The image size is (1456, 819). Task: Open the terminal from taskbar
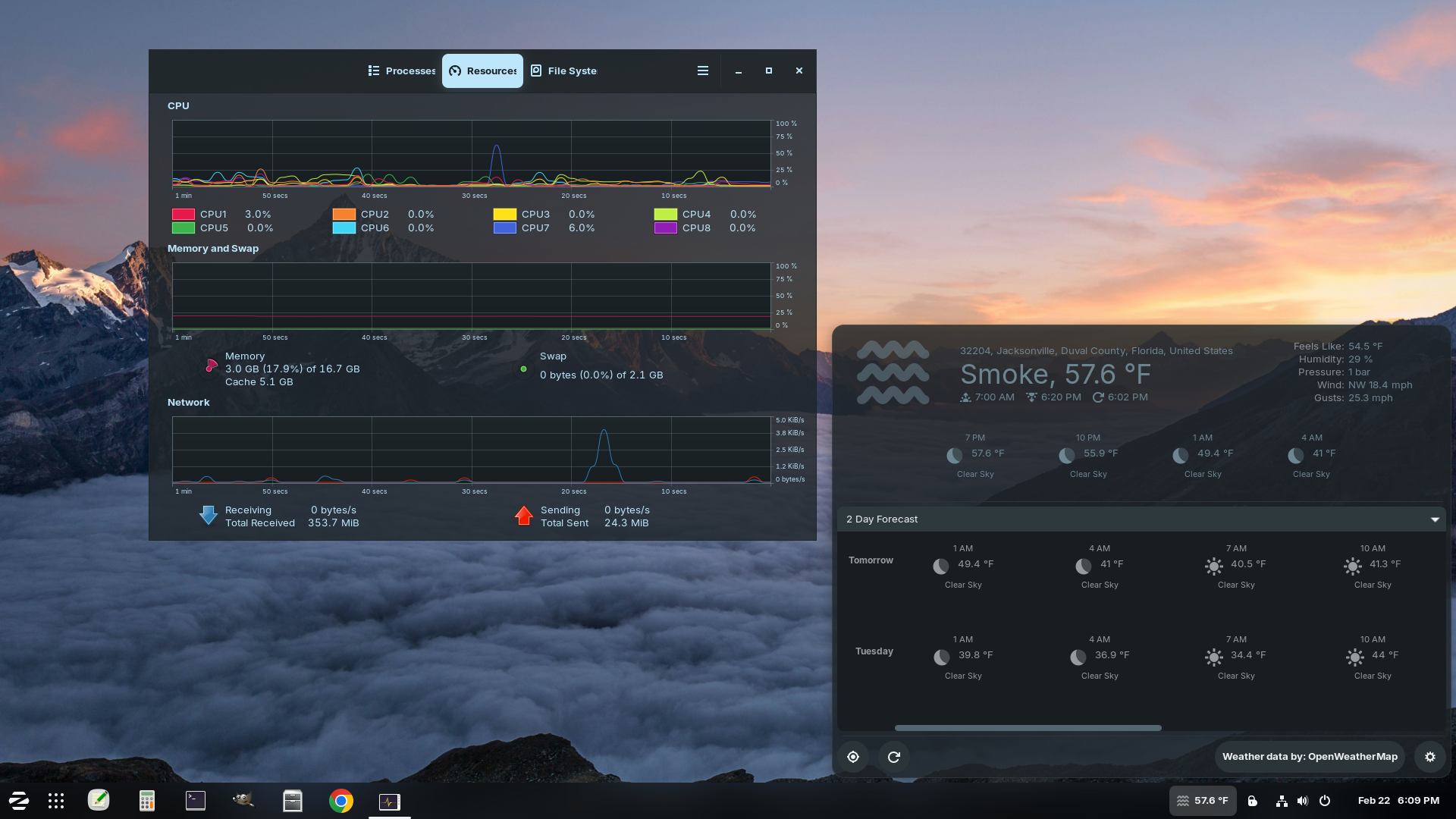click(196, 801)
